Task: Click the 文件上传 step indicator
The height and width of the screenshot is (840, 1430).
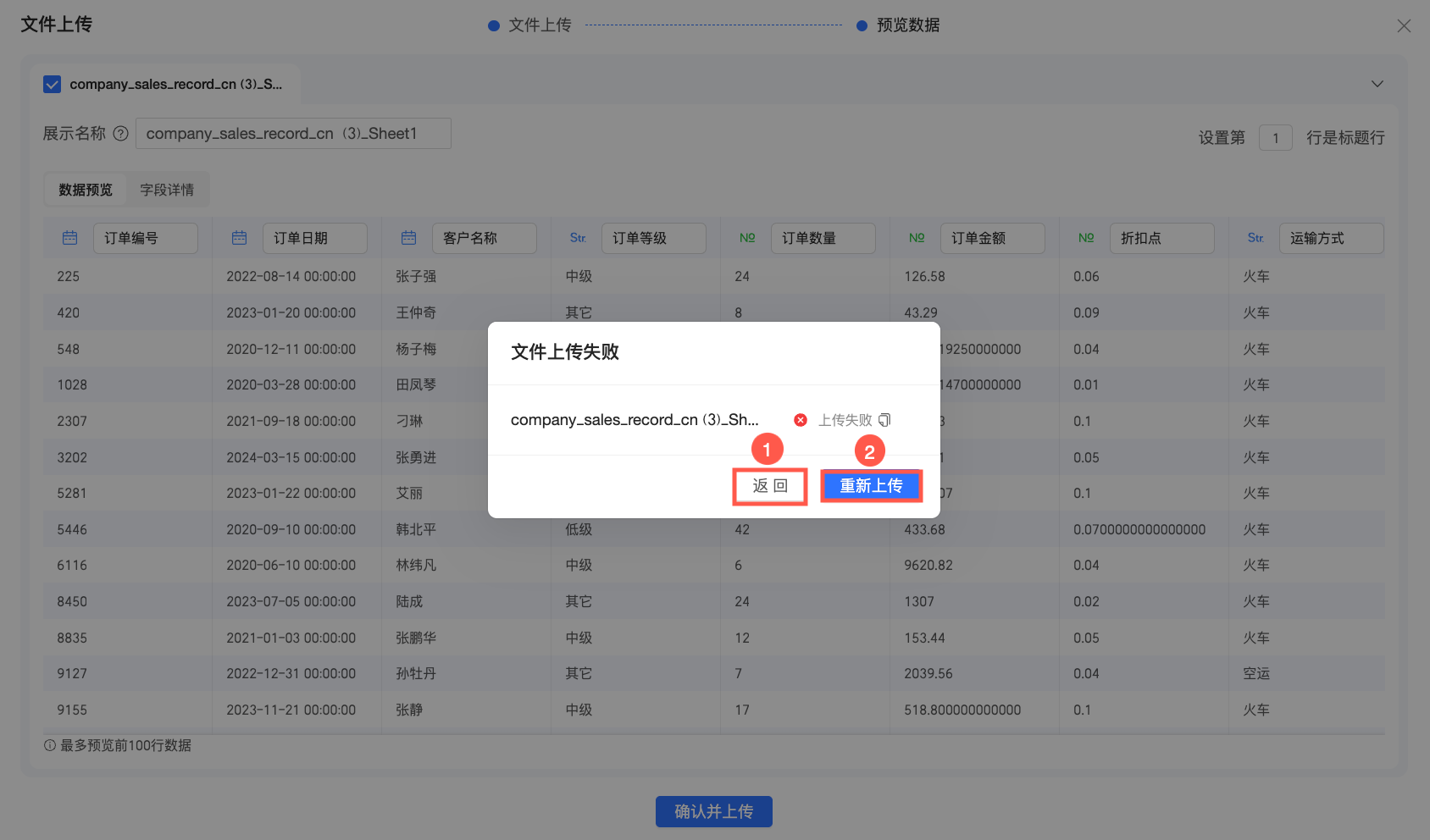Action: tap(530, 25)
